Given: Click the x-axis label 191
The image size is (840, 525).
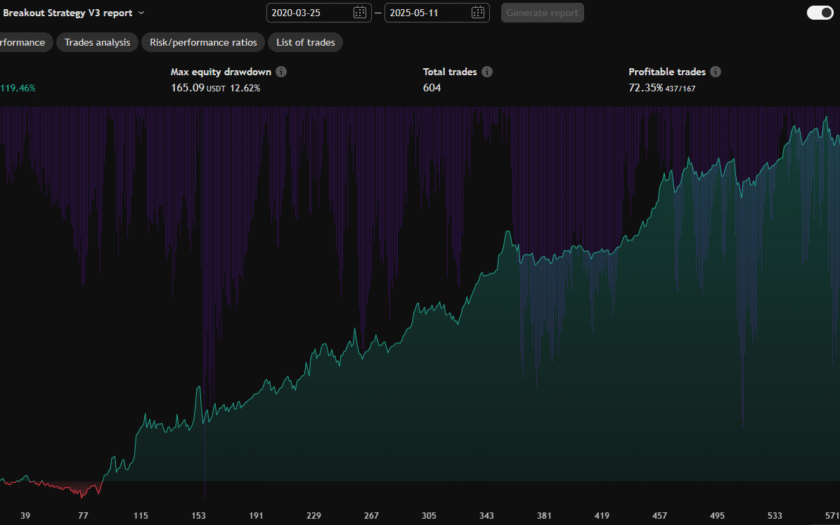Looking at the screenshot, I should point(256,516).
